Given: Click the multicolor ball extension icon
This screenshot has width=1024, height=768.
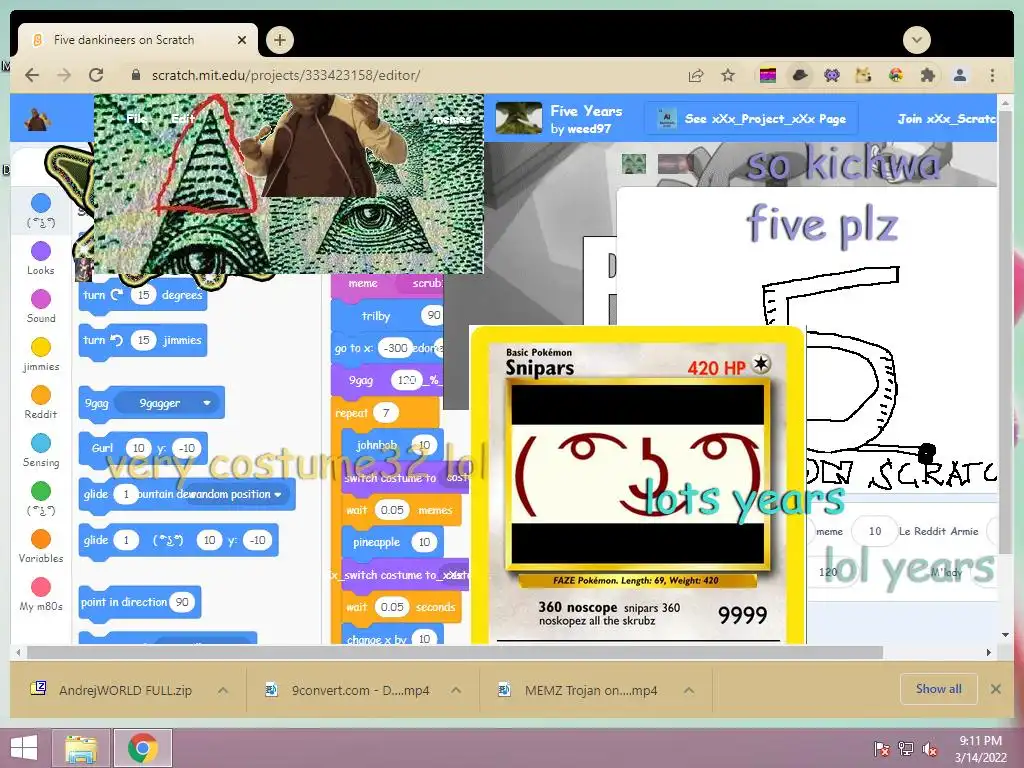Looking at the screenshot, I should click(895, 75).
